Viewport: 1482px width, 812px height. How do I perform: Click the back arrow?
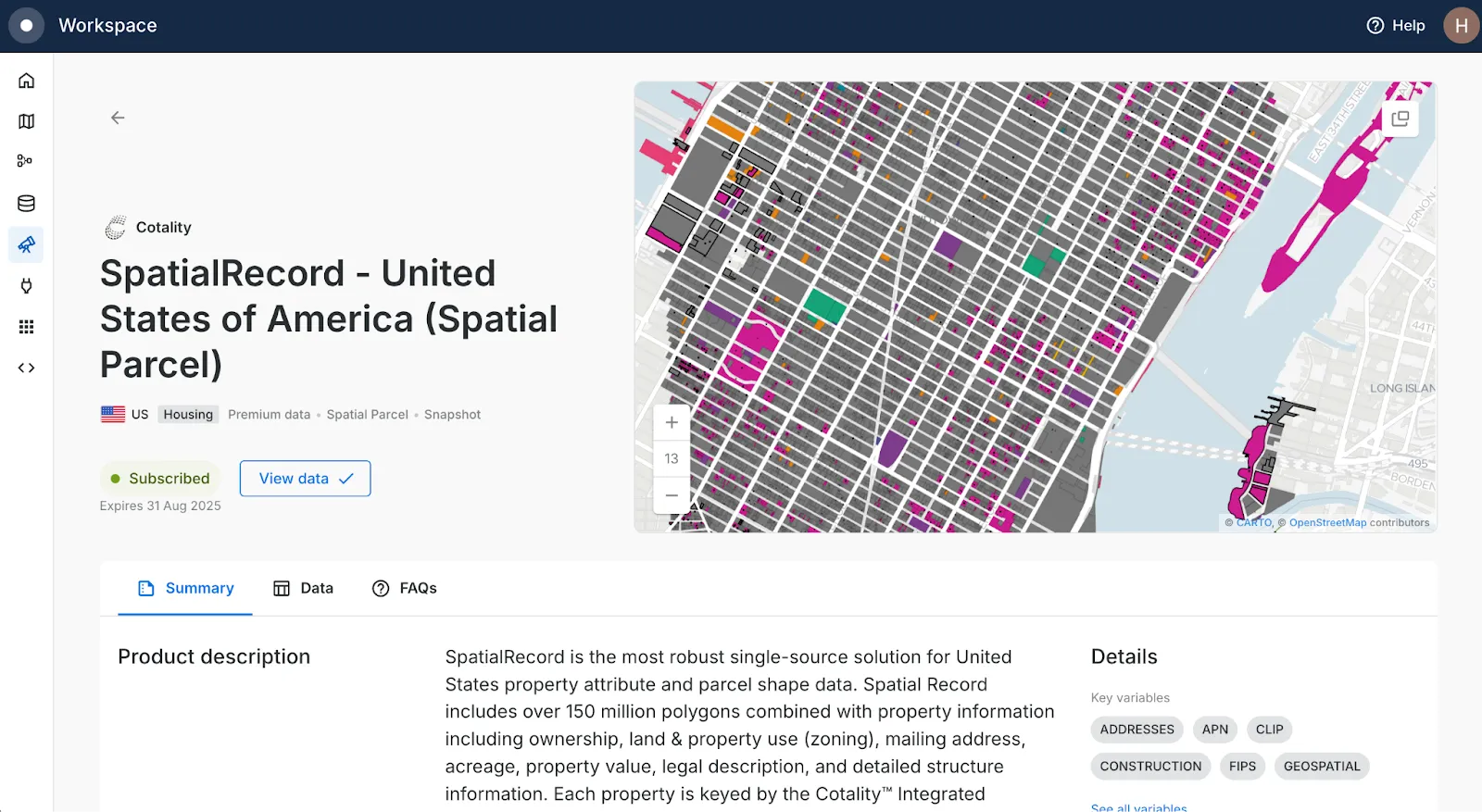tap(118, 118)
